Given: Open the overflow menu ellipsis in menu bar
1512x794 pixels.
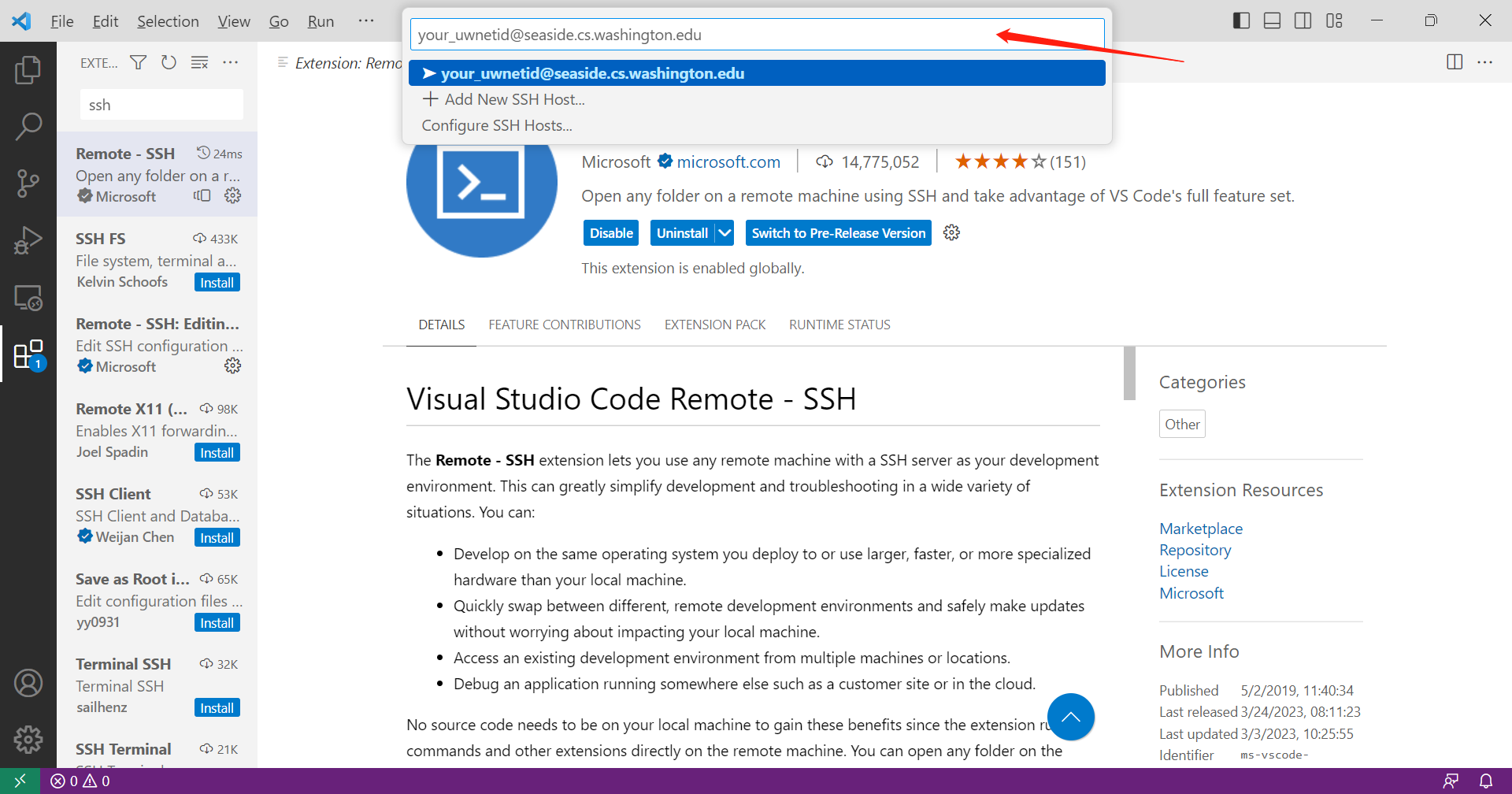Looking at the screenshot, I should point(366,20).
